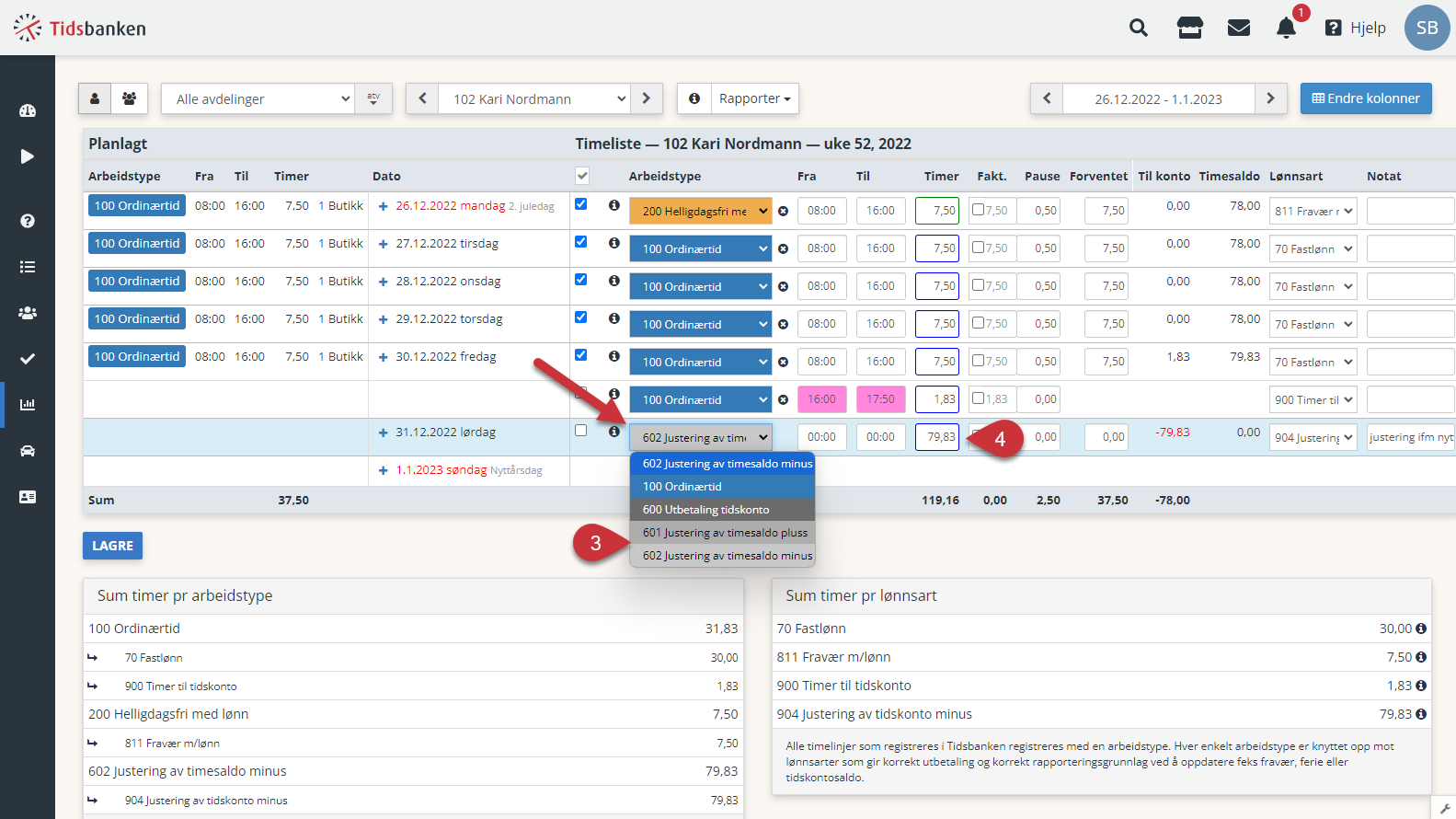Open 602 Justering av timesaldo dropdown
The height and width of the screenshot is (819, 1456).
click(x=701, y=437)
